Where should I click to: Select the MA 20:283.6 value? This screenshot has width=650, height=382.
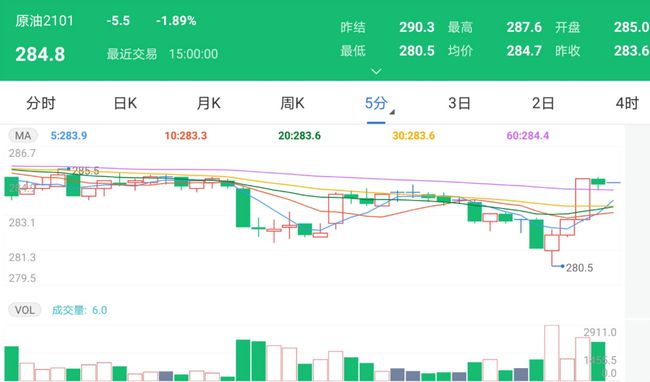pos(299,135)
